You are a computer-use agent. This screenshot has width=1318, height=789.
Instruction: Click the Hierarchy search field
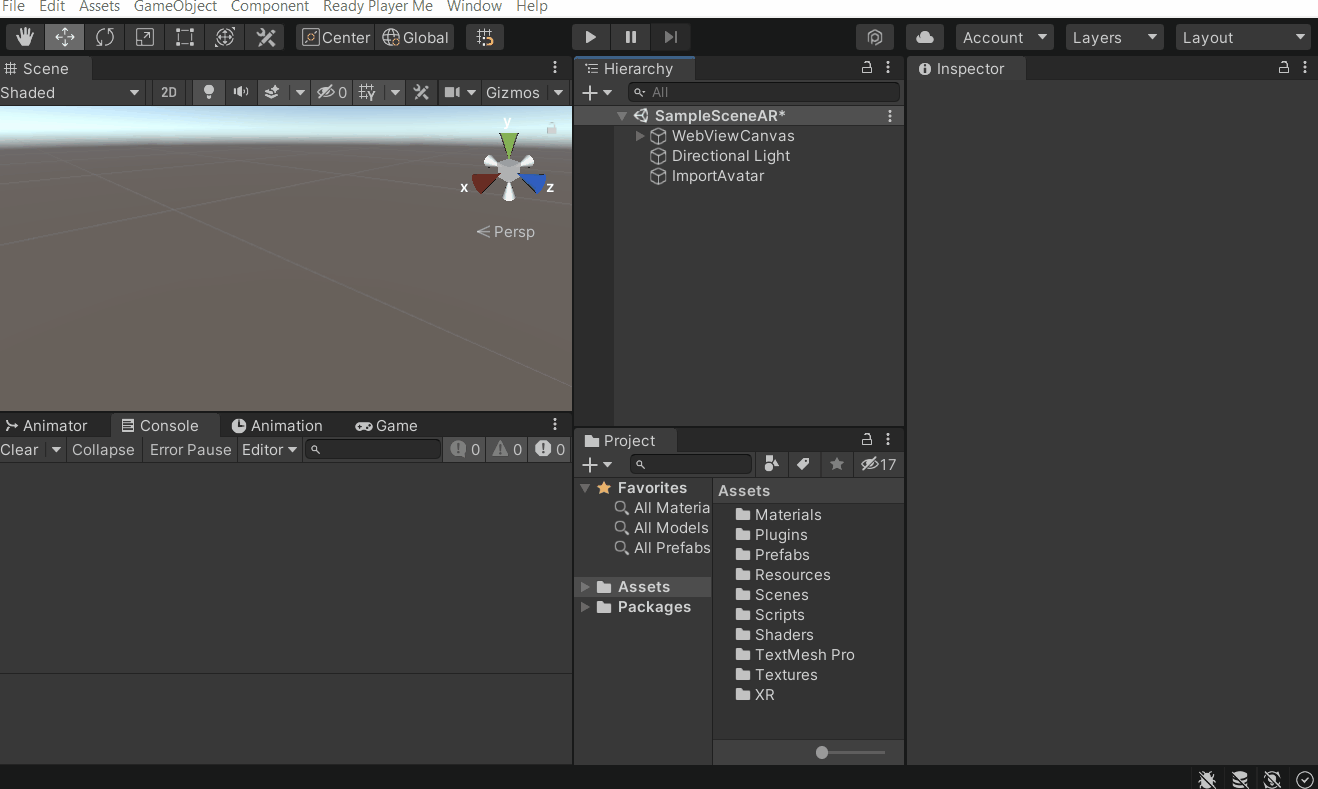pyautogui.click(x=765, y=92)
